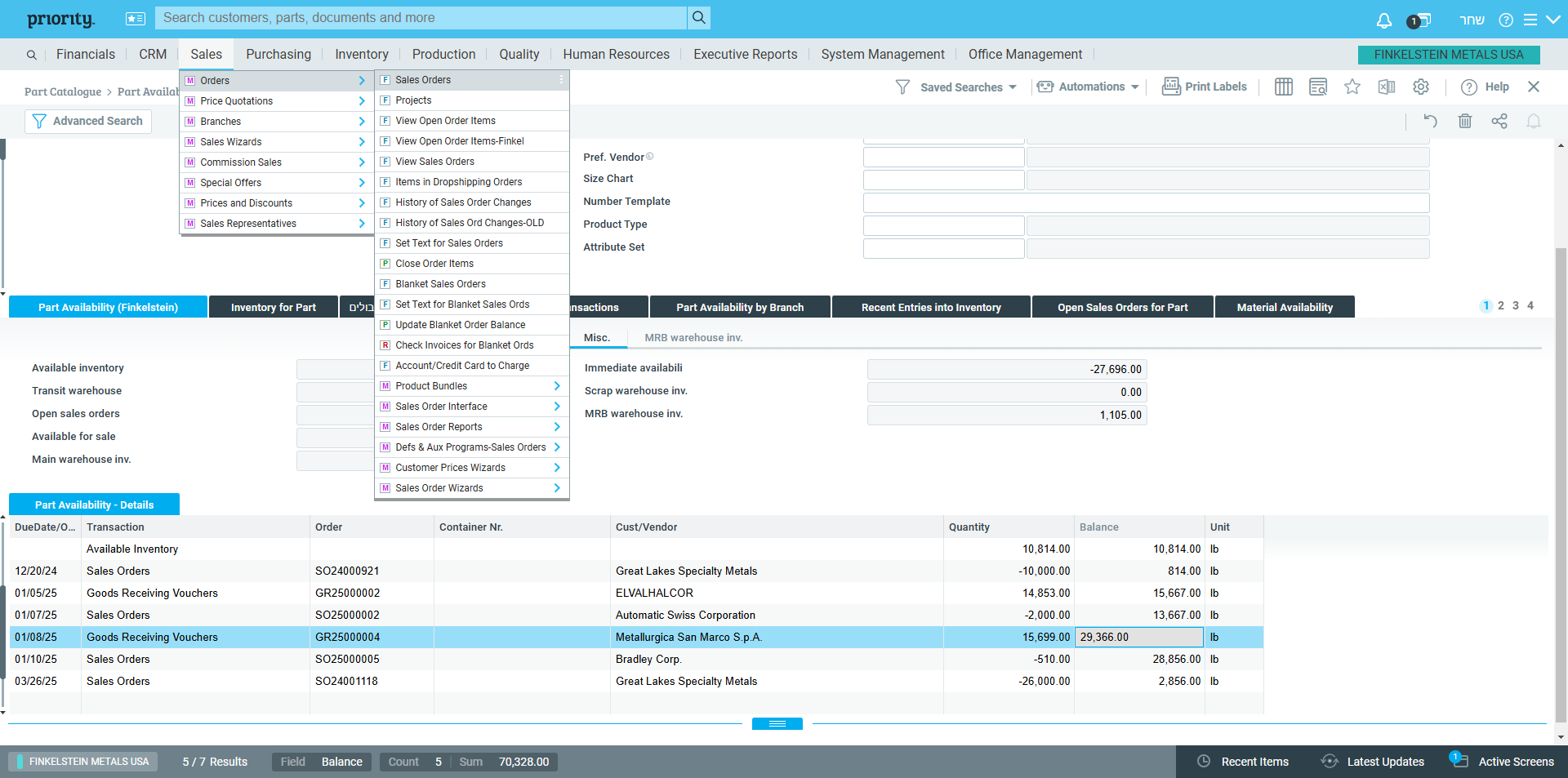The height and width of the screenshot is (778, 1568).
Task: Select the Sales Orders form entry
Action: pyautogui.click(x=472, y=80)
